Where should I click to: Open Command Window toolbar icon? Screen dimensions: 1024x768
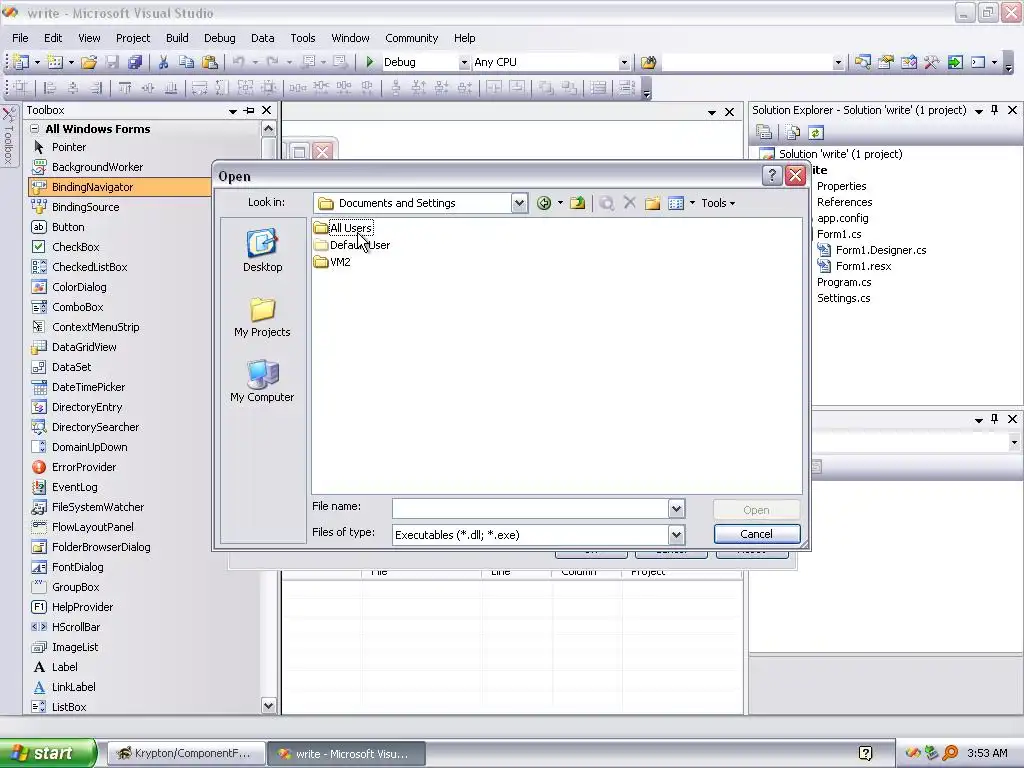tap(978, 62)
